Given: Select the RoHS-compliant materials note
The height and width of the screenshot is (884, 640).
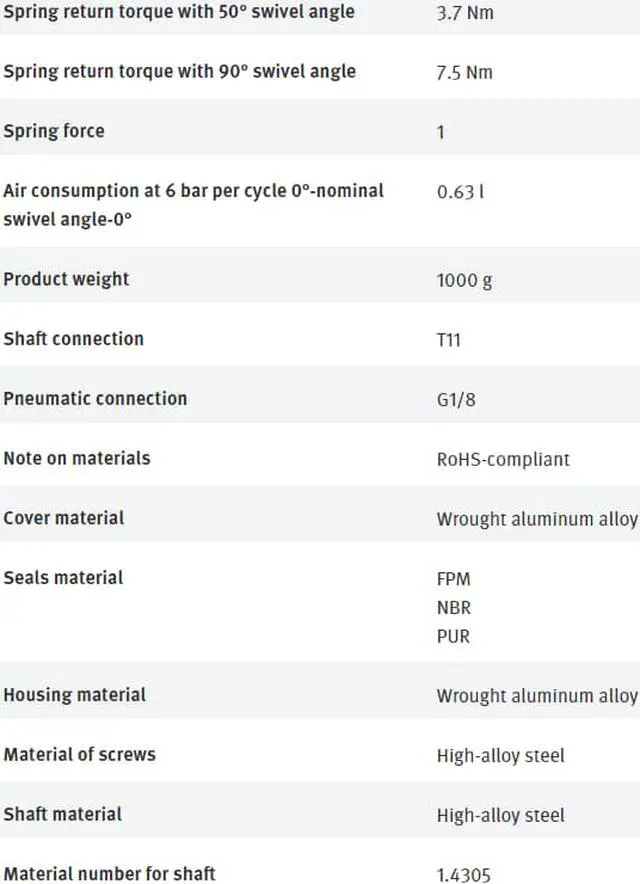Looking at the screenshot, I should coord(503,459).
